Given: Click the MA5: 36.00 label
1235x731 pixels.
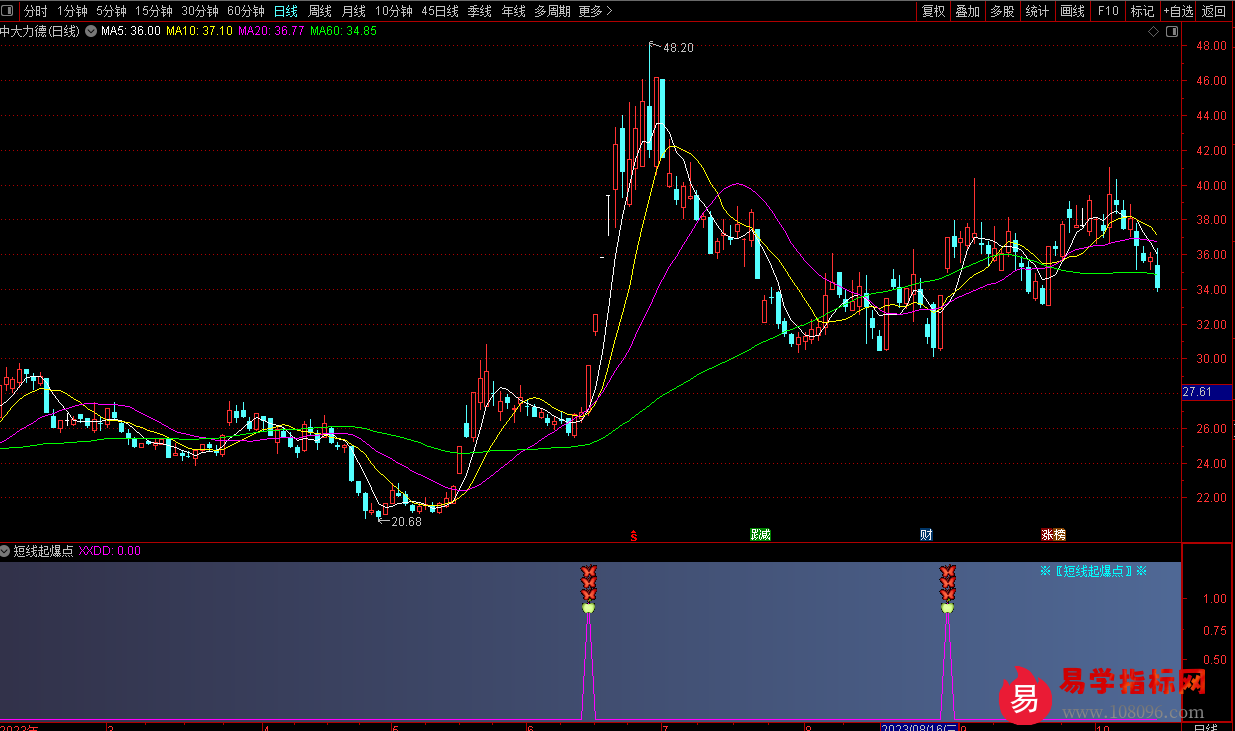Looking at the screenshot, I should tap(131, 31).
